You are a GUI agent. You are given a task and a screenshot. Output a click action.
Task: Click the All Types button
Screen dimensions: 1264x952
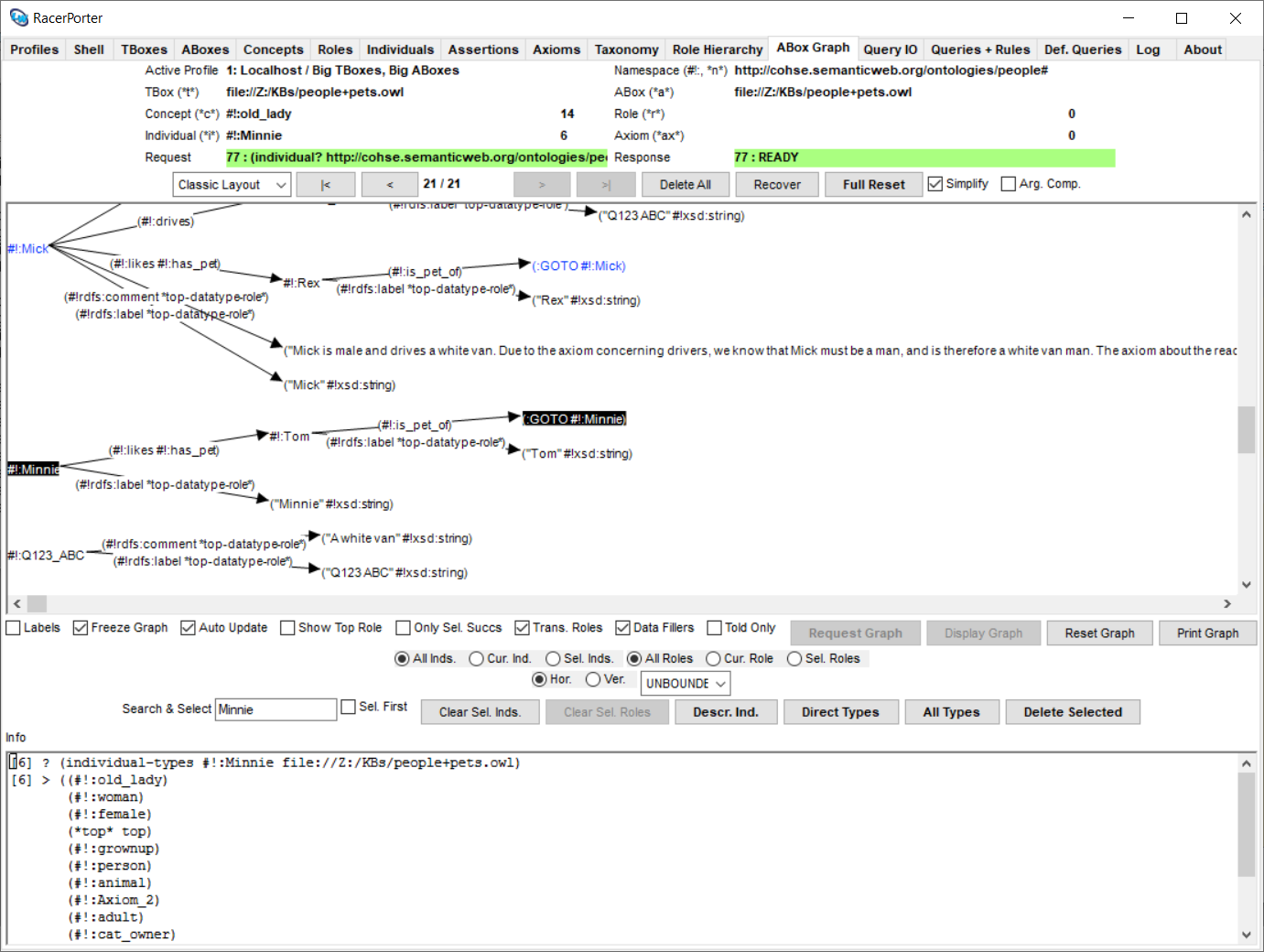[x=951, y=712]
